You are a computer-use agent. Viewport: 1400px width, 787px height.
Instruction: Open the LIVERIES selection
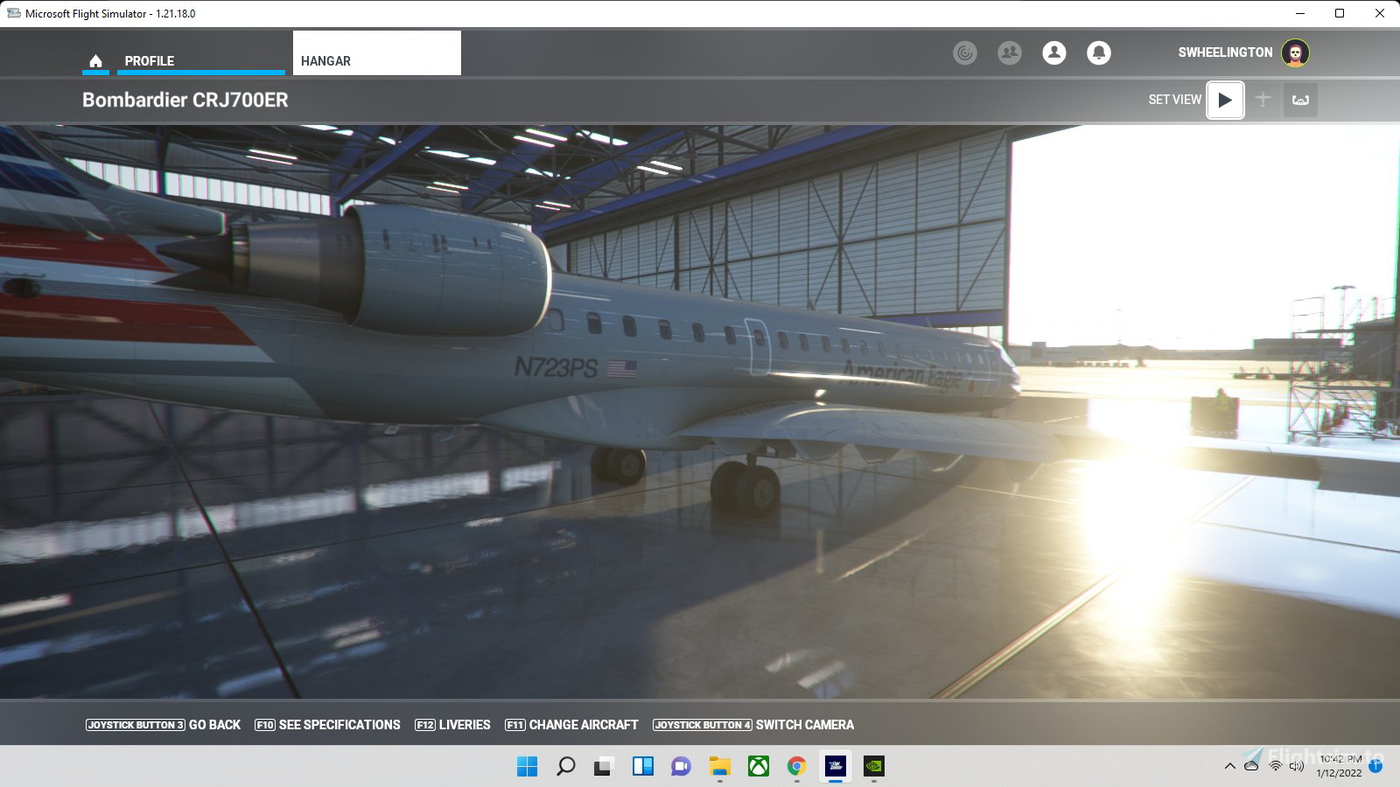point(464,724)
